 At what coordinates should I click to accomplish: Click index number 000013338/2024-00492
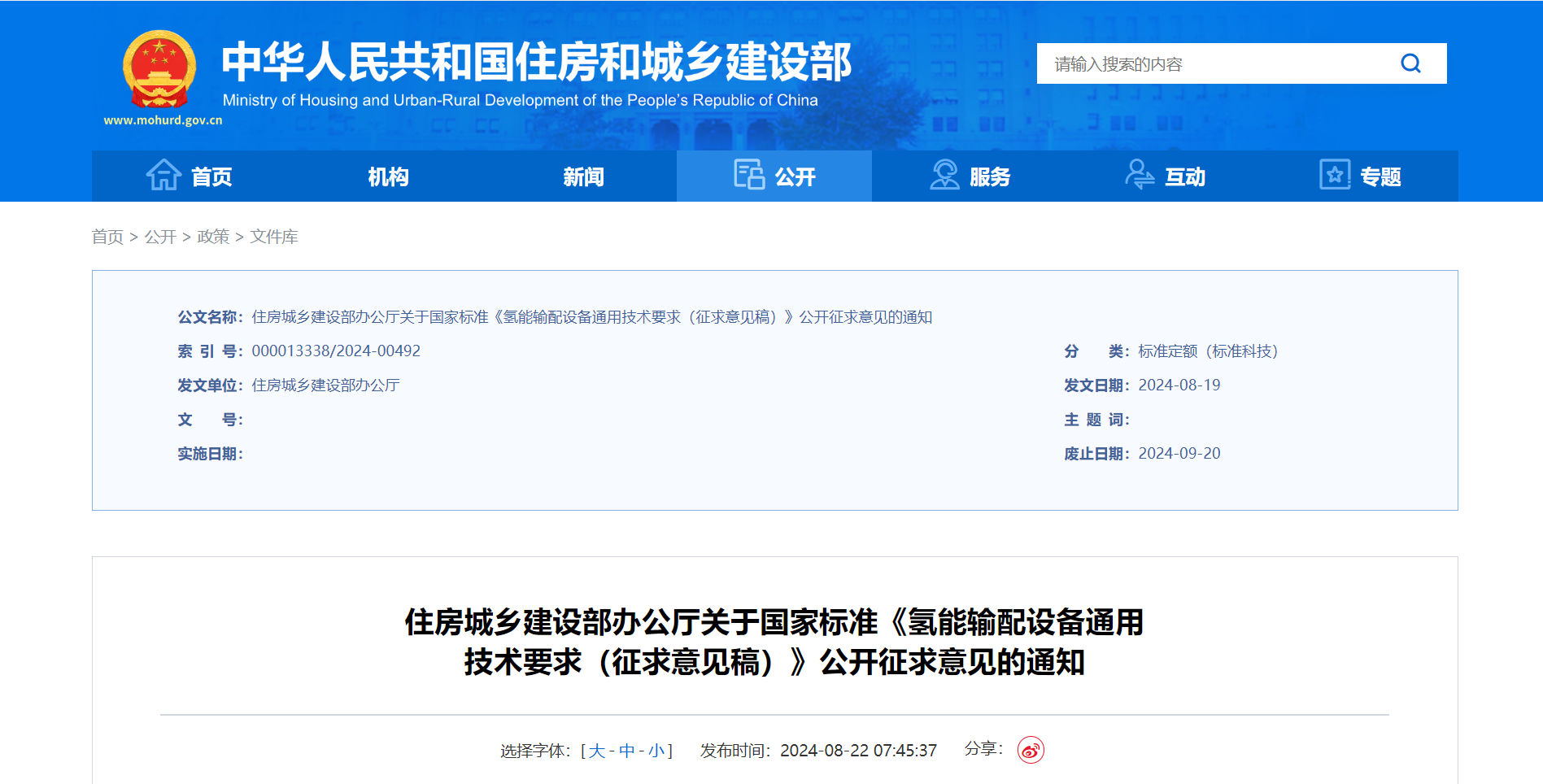(x=336, y=351)
